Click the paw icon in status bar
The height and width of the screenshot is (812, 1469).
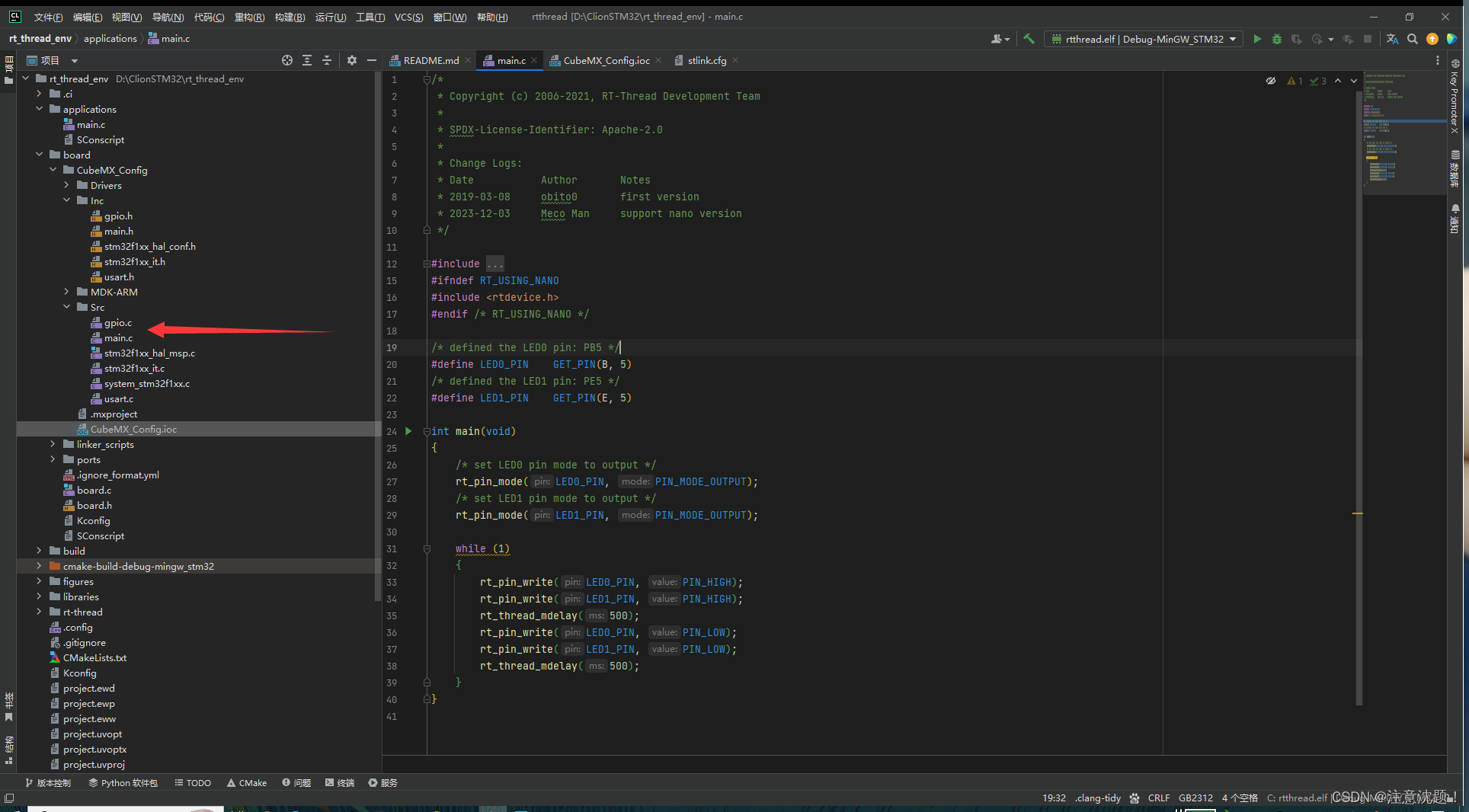1135,798
